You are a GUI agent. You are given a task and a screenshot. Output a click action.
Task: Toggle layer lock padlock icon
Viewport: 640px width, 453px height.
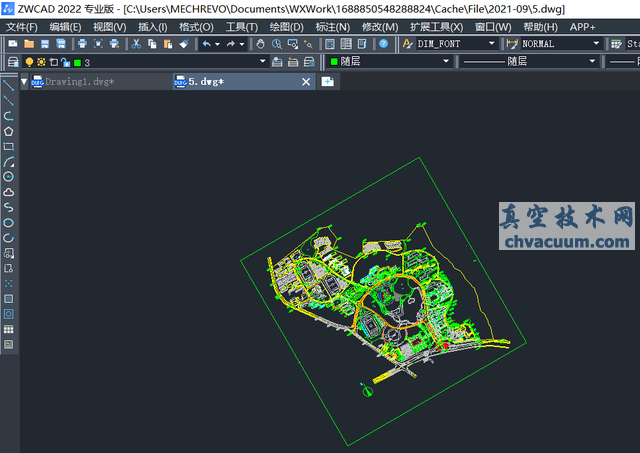64,62
